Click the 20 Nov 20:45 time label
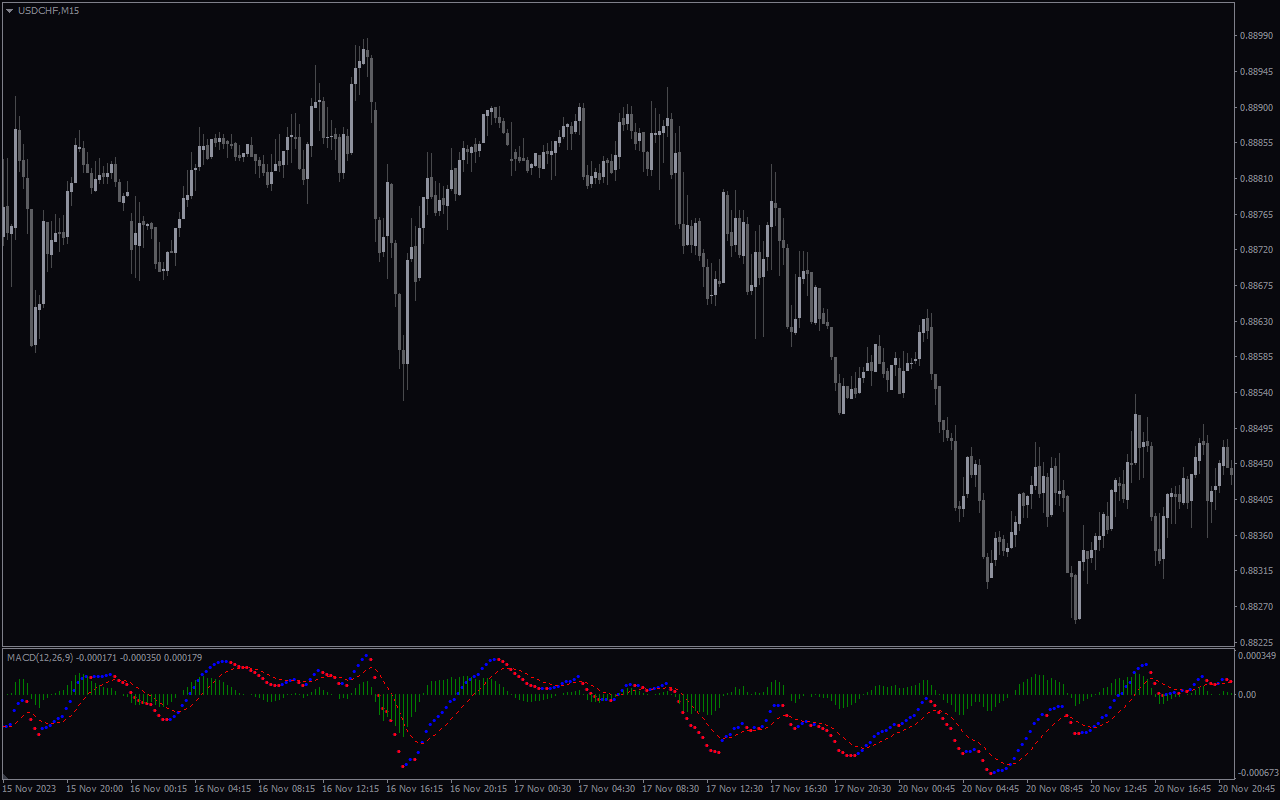Viewport: 1280px width, 800px height. (1247, 789)
